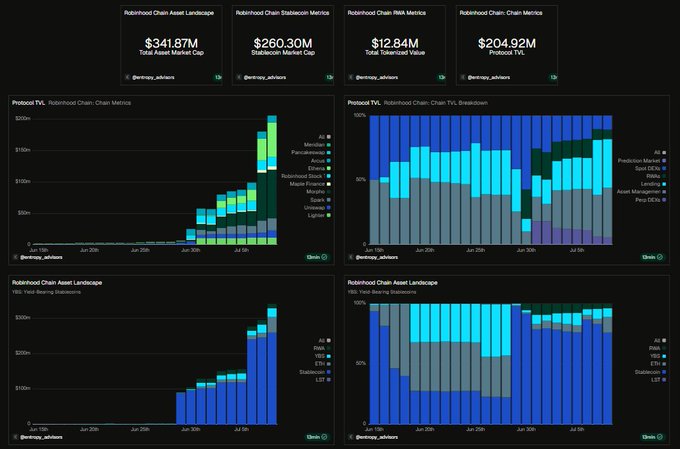Open @entropy_advisors link on Total Asset Market Cap card

(153, 77)
